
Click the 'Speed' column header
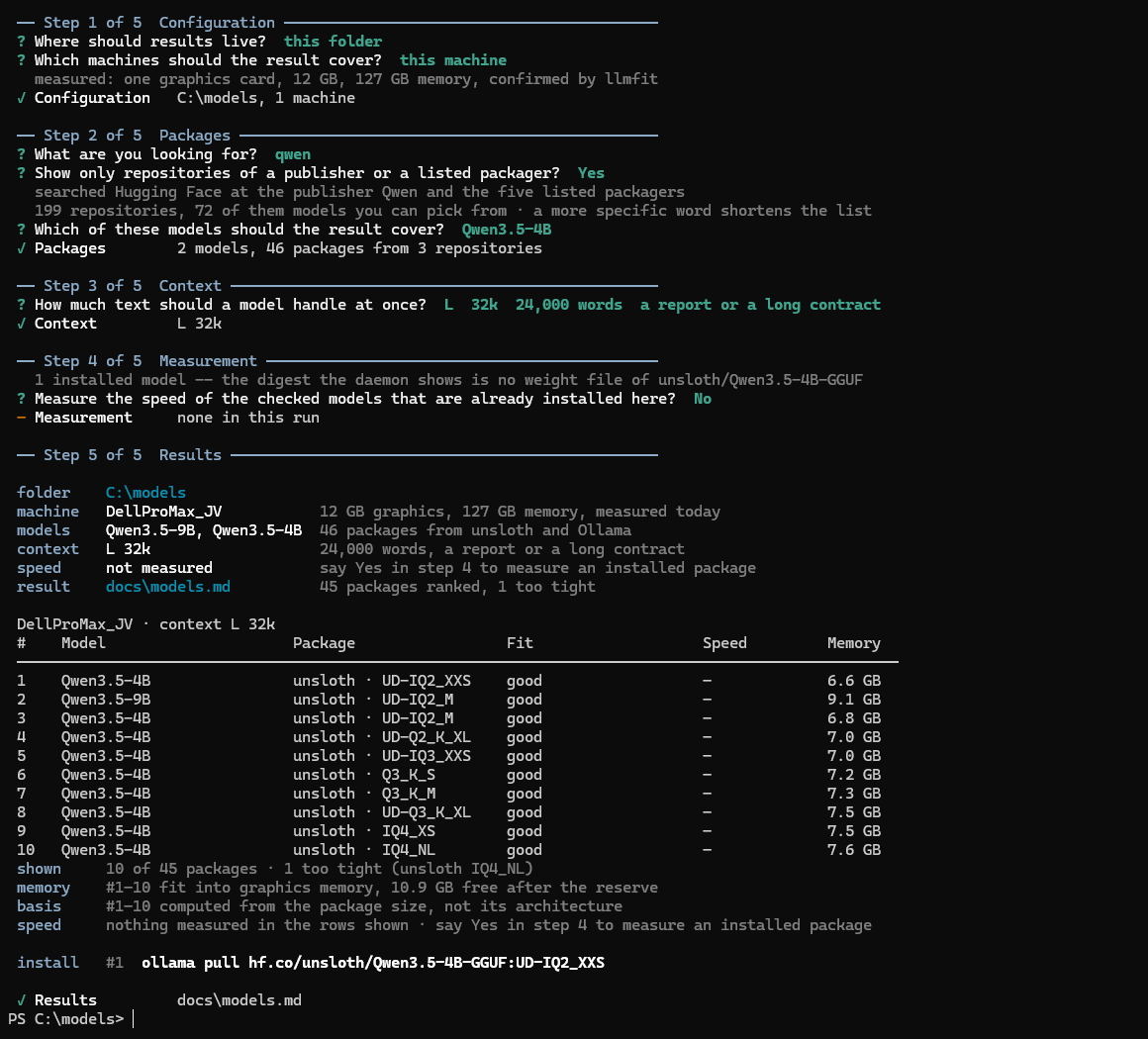(724, 643)
